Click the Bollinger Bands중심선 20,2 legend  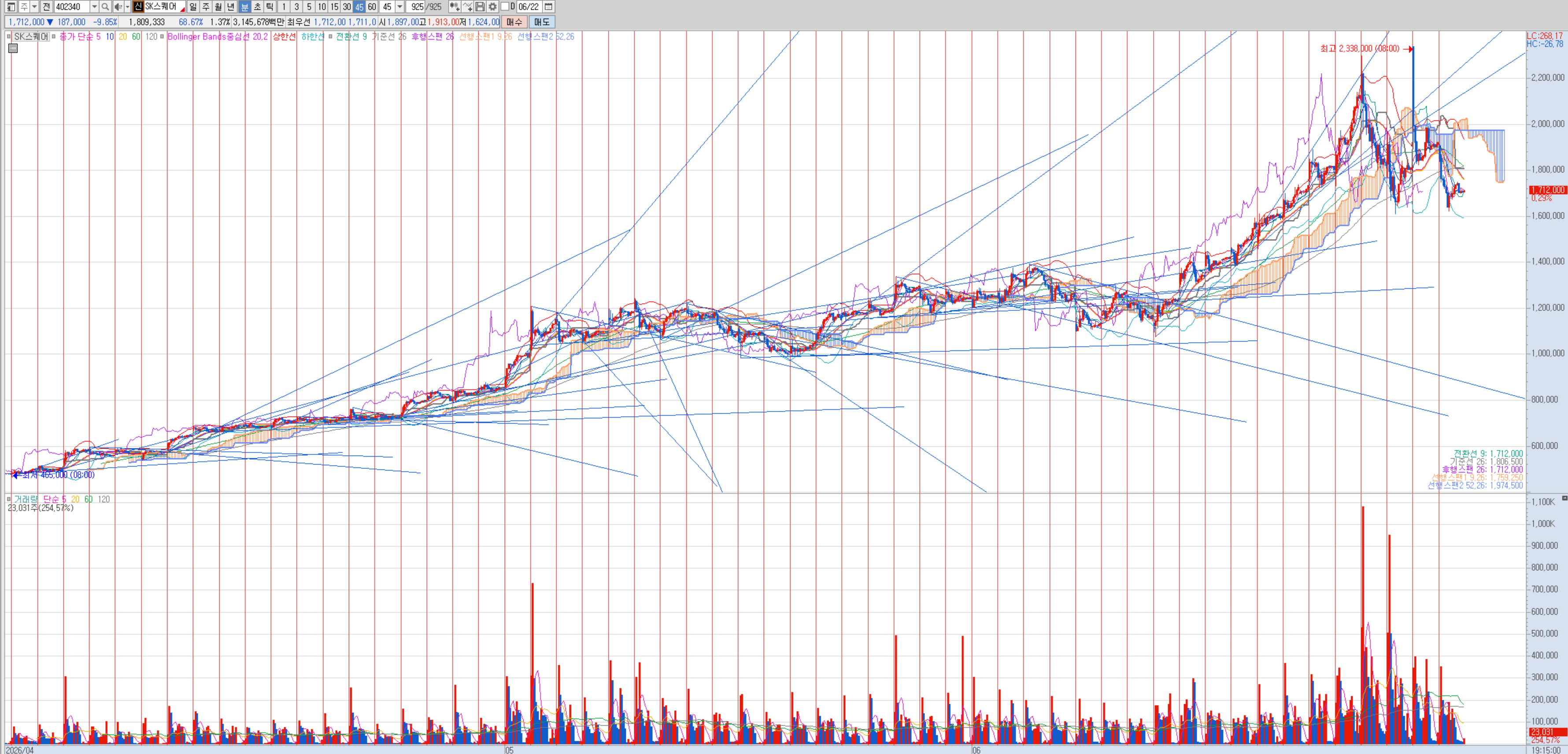(x=217, y=37)
